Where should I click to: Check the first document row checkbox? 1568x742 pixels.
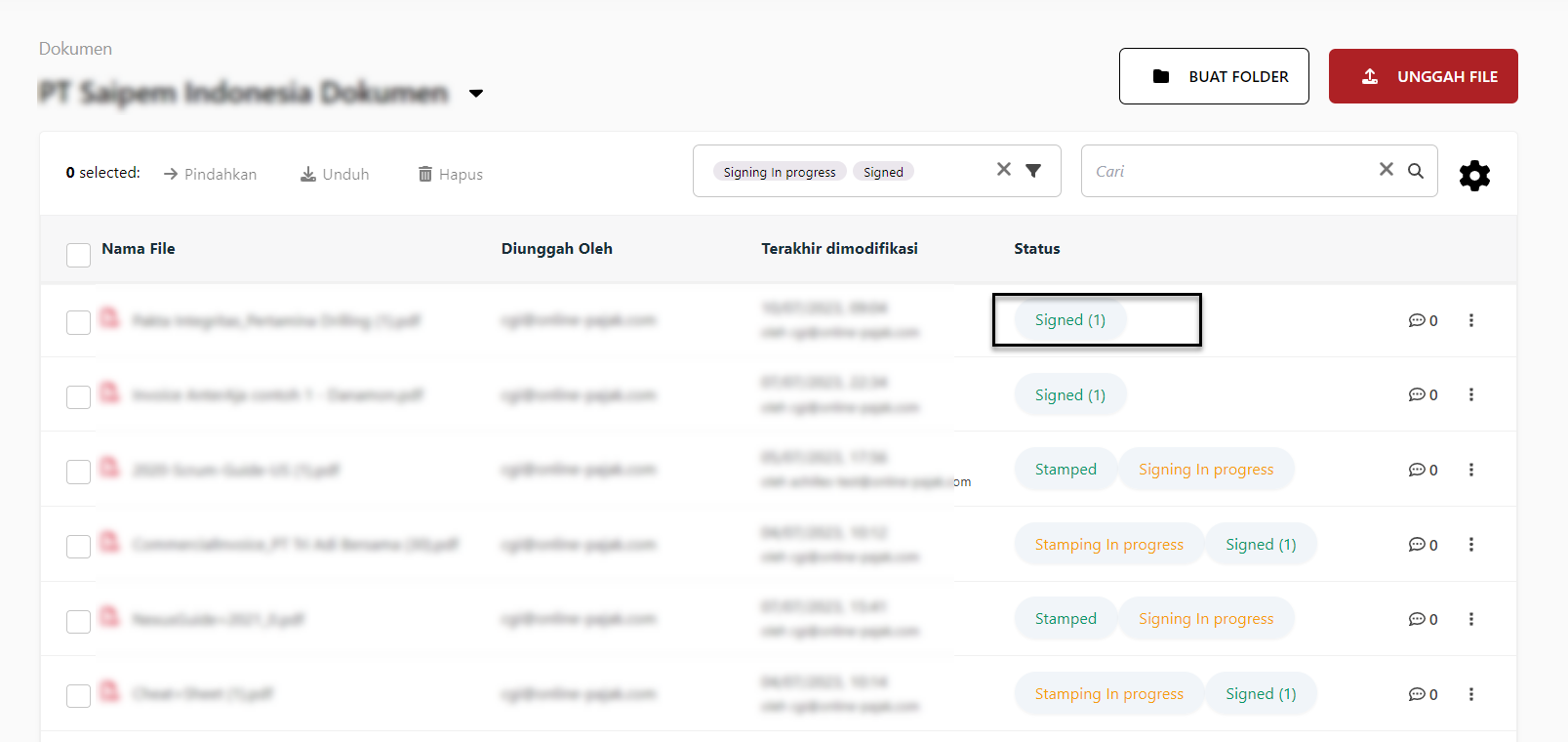click(78, 322)
